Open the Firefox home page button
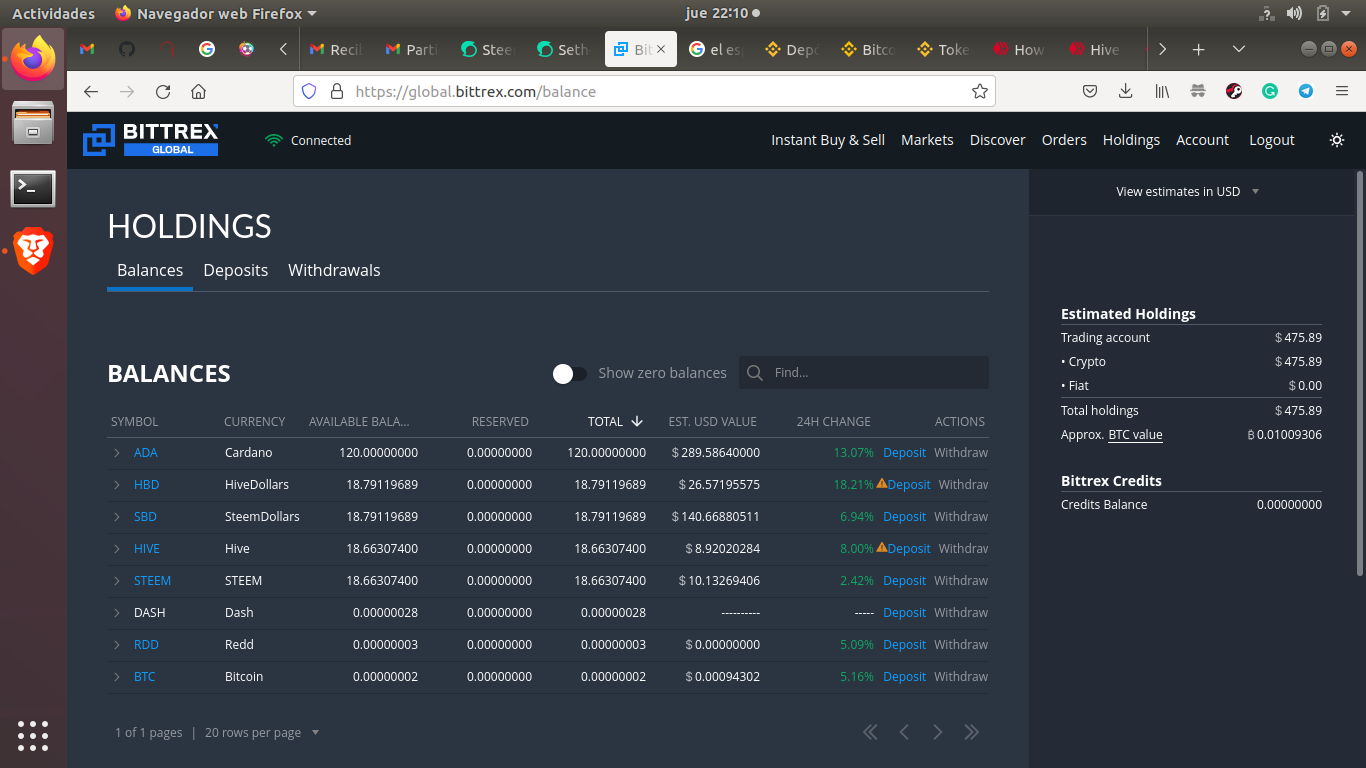The width and height of the screenshot is (1366, 768). pos(198,91)
